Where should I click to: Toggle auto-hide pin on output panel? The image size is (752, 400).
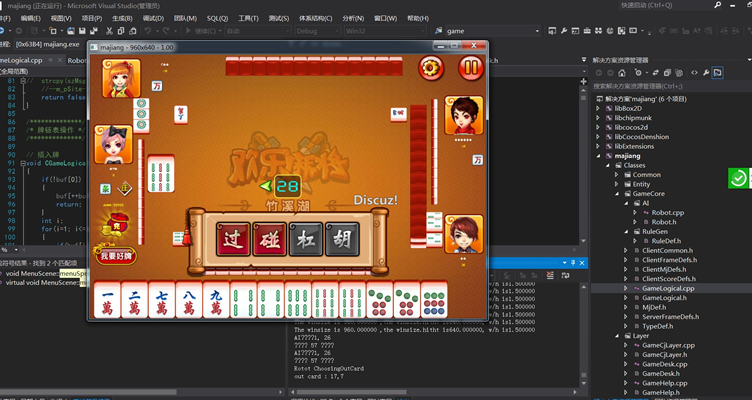coord(573,263)
